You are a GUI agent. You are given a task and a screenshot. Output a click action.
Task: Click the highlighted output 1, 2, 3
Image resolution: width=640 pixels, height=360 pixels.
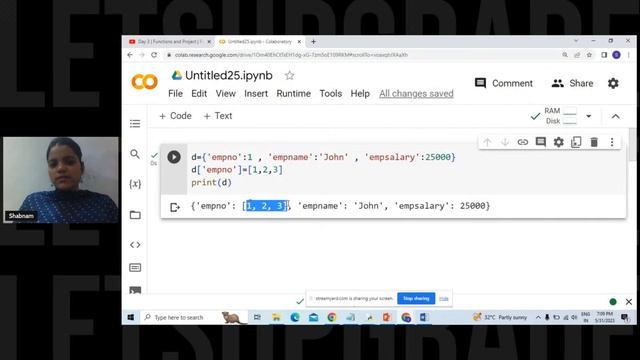click(267, 206)
